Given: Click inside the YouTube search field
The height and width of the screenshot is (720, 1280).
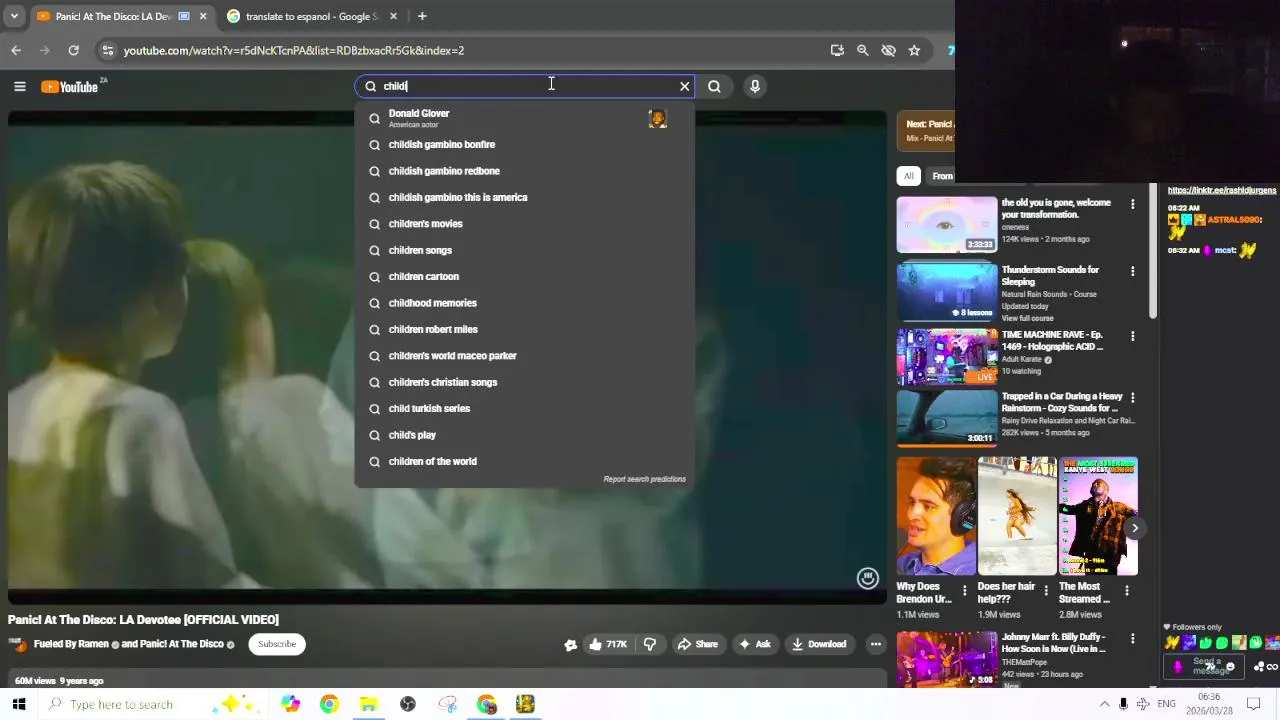Looking at the screenshot, I should point(525,86).
